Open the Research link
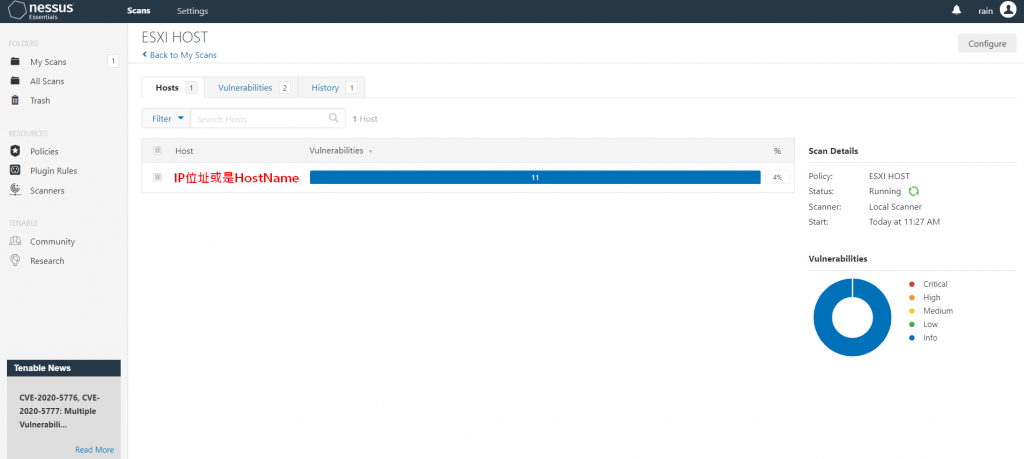This screenshot has height=459, width=1024. tap(47, 261)
